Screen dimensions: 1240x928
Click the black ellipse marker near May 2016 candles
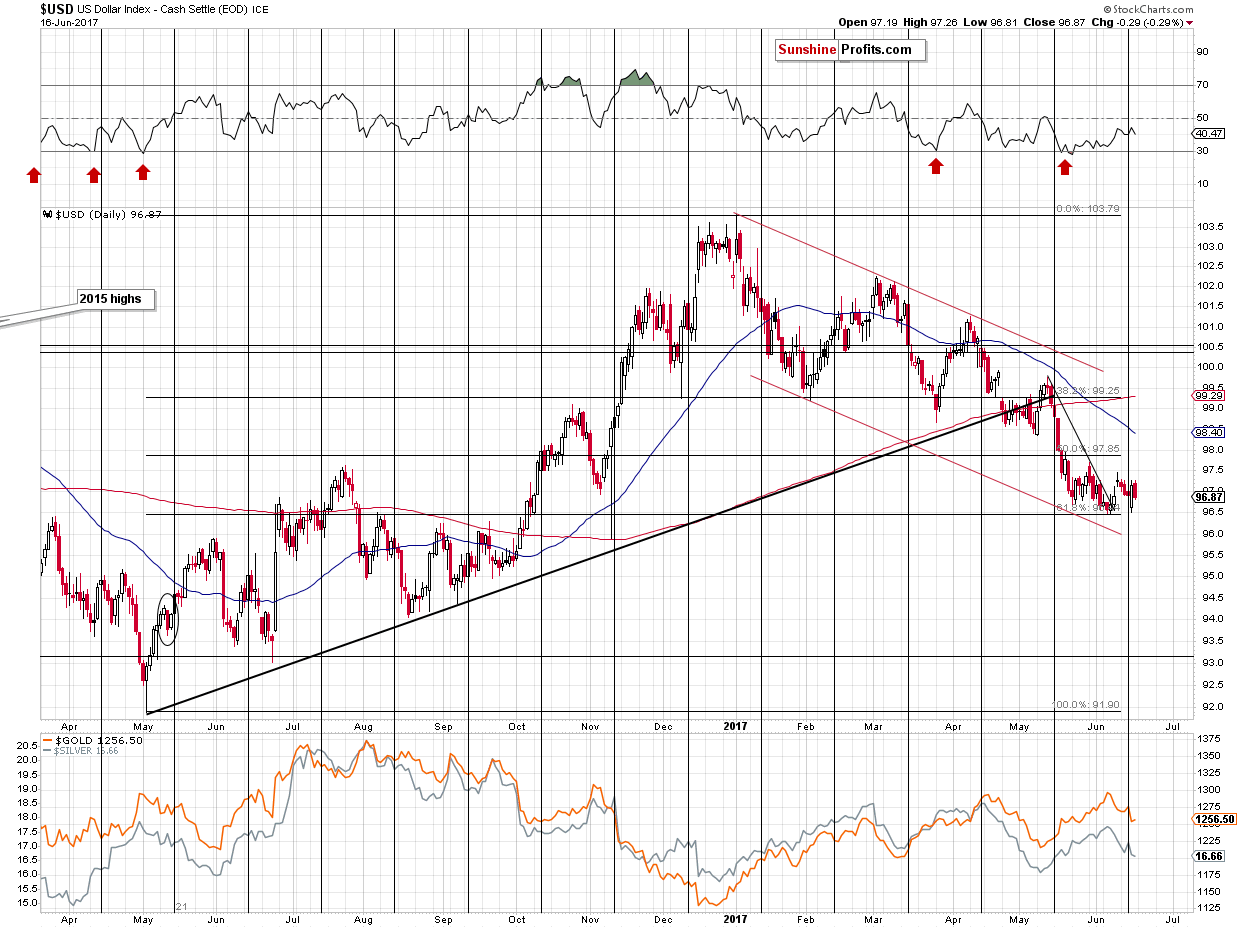coord(169,618)
